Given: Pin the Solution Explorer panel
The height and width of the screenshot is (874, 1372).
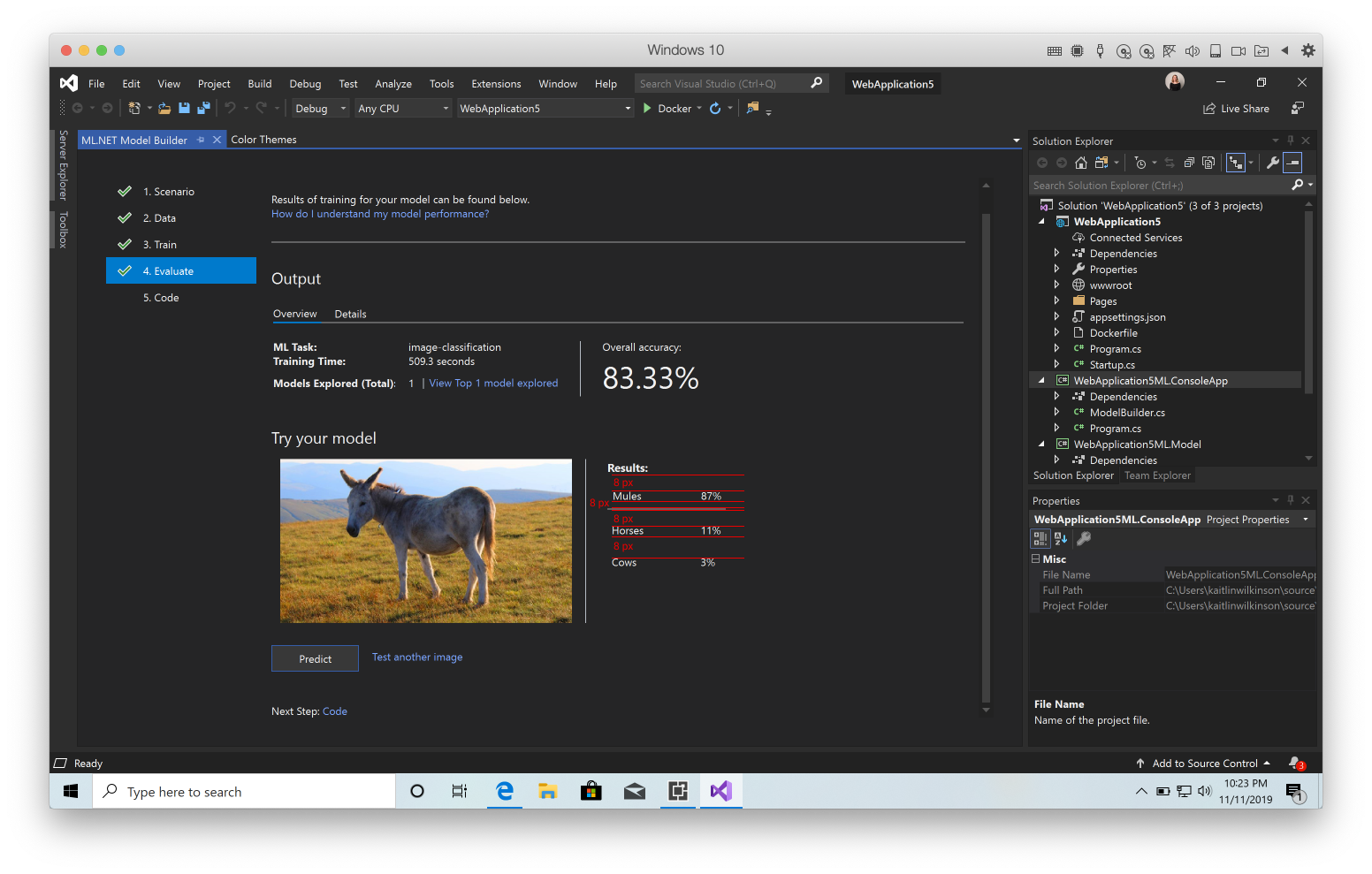Looking at the screenshot, I should [1290, 140].
